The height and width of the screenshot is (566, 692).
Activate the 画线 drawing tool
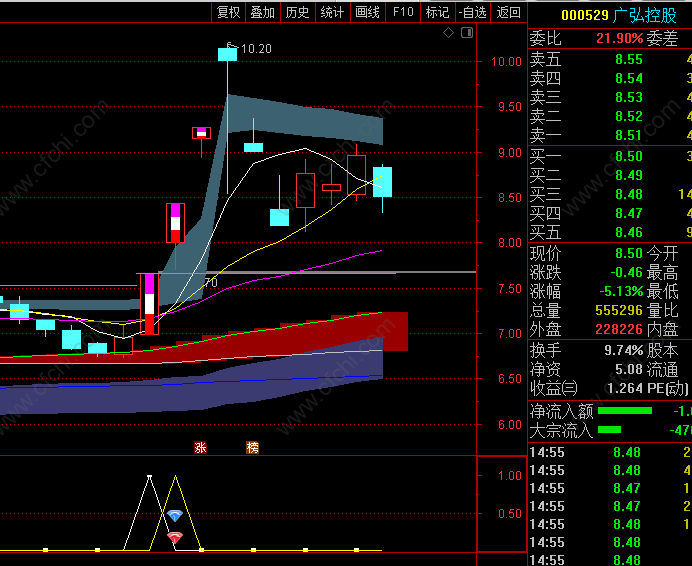[367, 12]
